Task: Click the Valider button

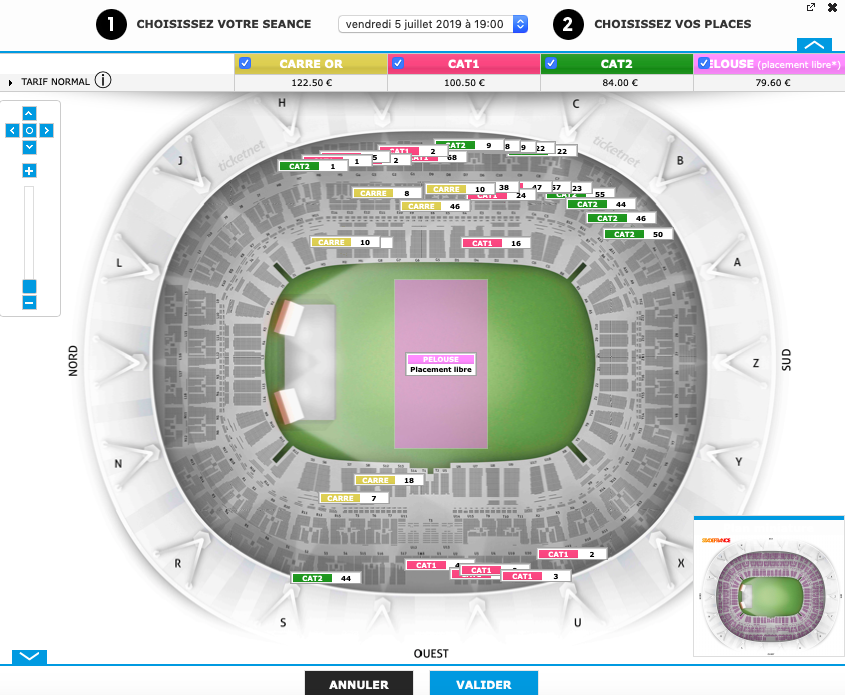Action: click(x=483, y=684)
